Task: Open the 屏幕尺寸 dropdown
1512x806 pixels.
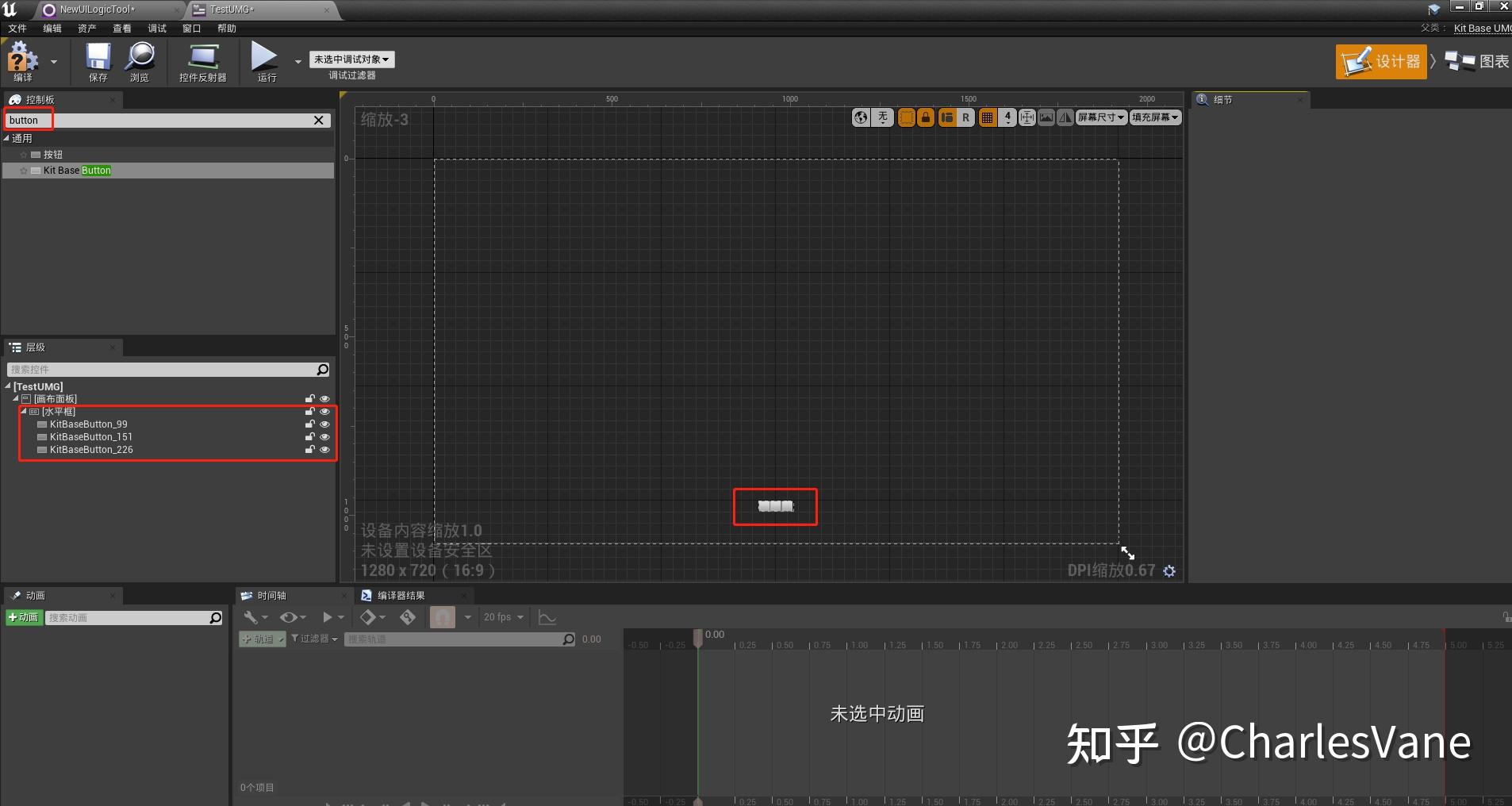Action: coord(1102,117)
